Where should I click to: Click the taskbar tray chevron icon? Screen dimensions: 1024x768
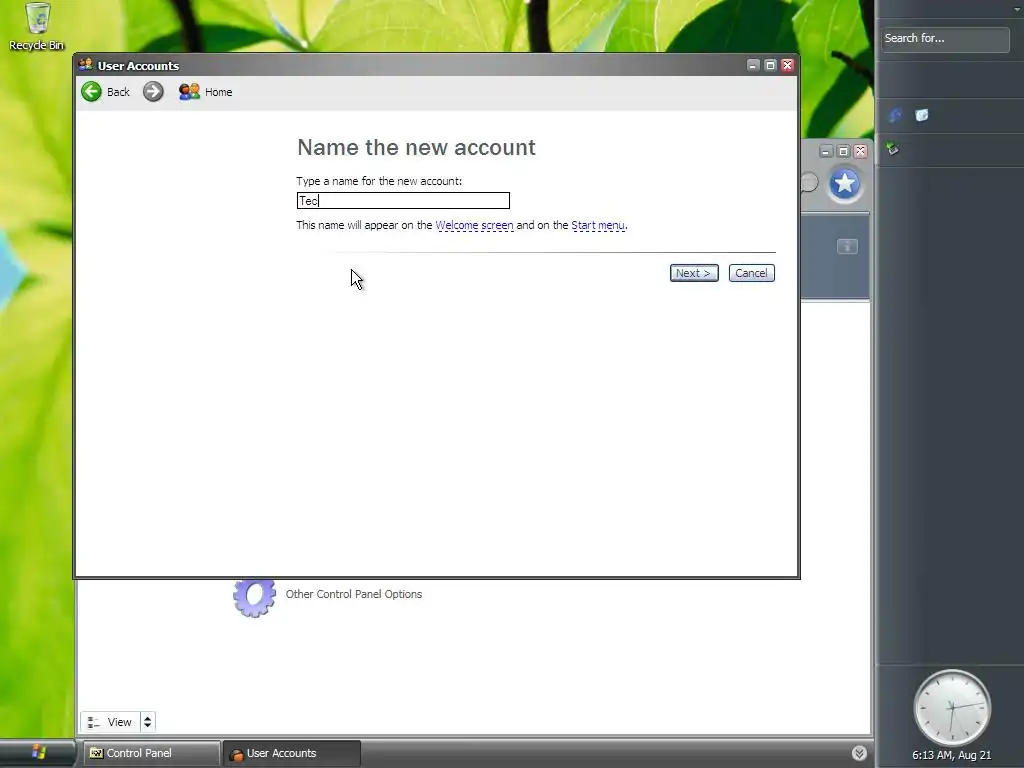pos(859,753)
